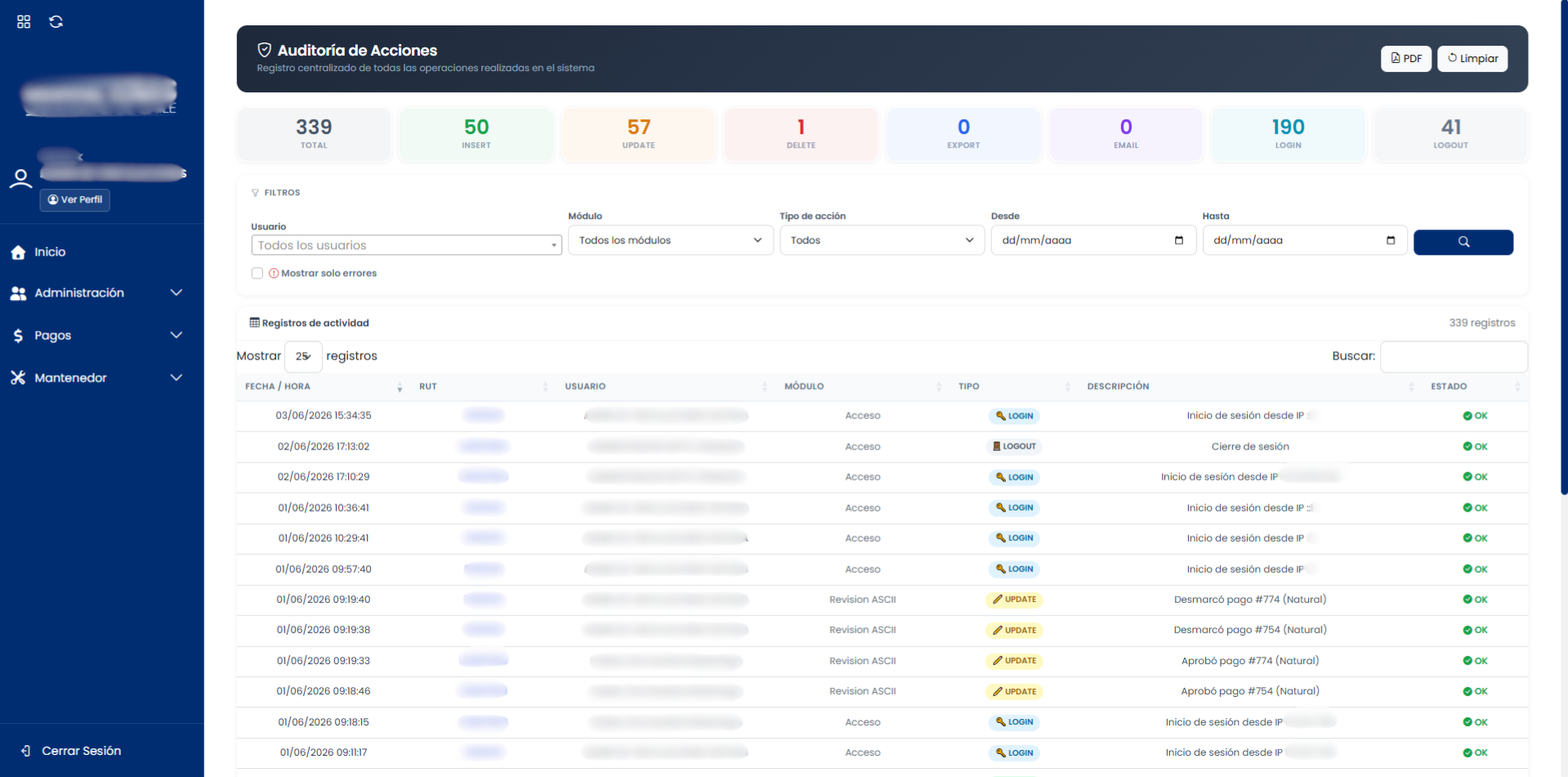Click the refresh sync icon in sidebar top
This screenshot has width=1568, height=777.
[56, 22]
